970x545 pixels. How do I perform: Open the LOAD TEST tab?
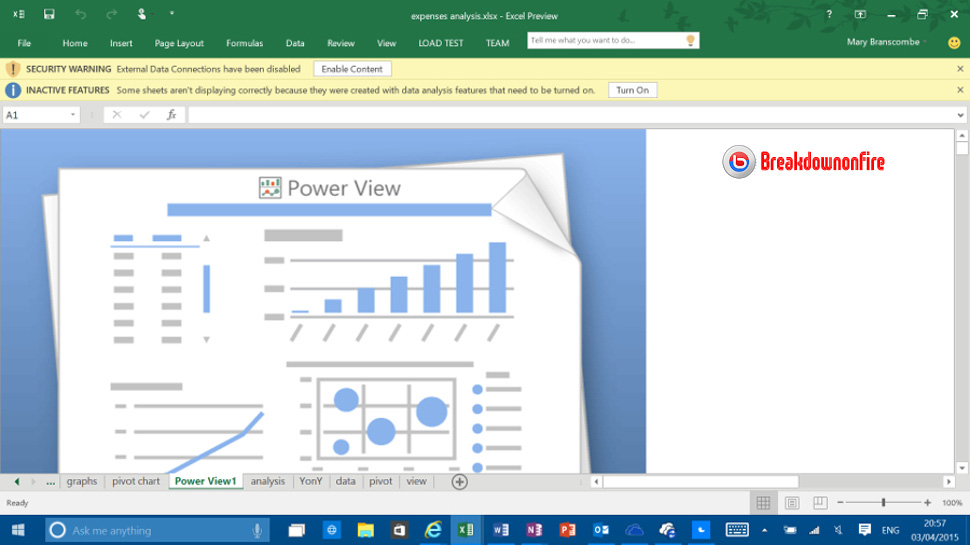click(440, 43)
